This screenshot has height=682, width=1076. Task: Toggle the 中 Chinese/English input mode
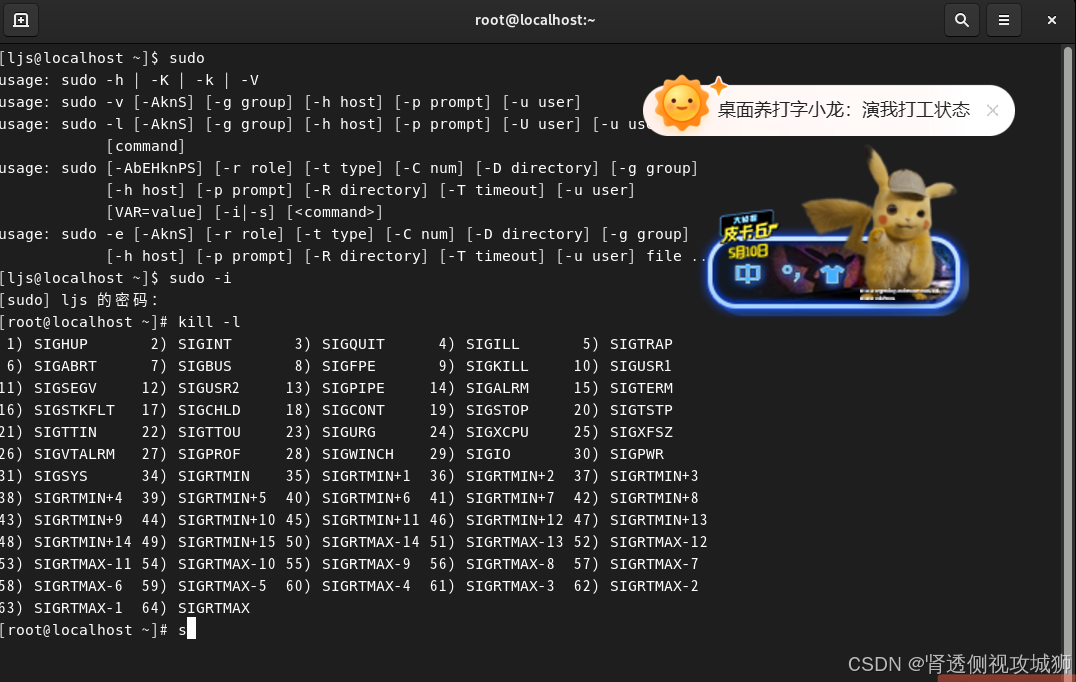tap(747, 274)
